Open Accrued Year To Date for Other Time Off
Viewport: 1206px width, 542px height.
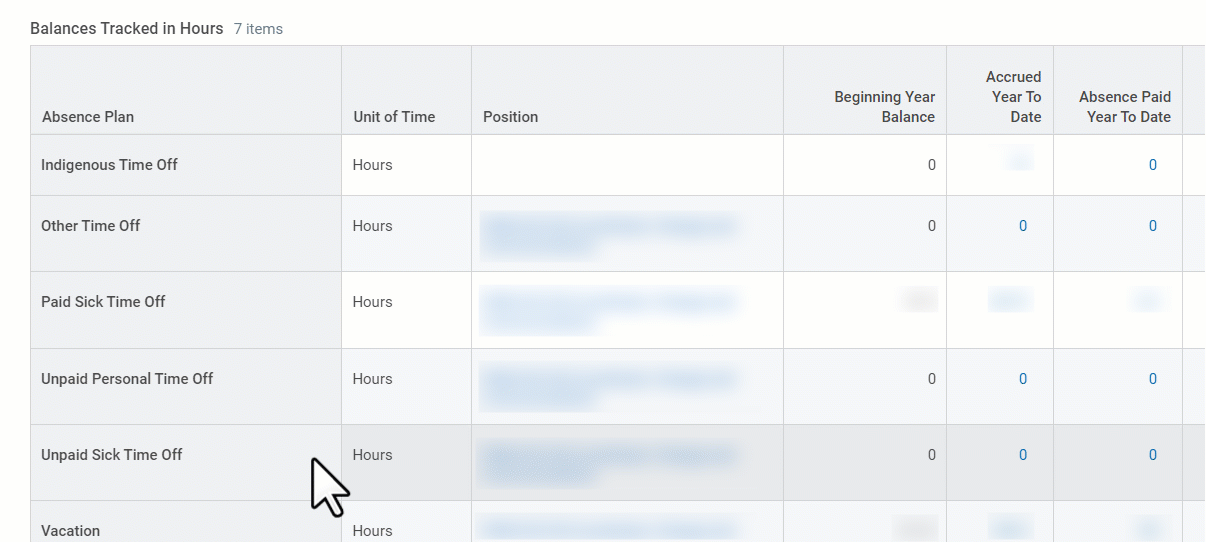(x=1022, y=226)
